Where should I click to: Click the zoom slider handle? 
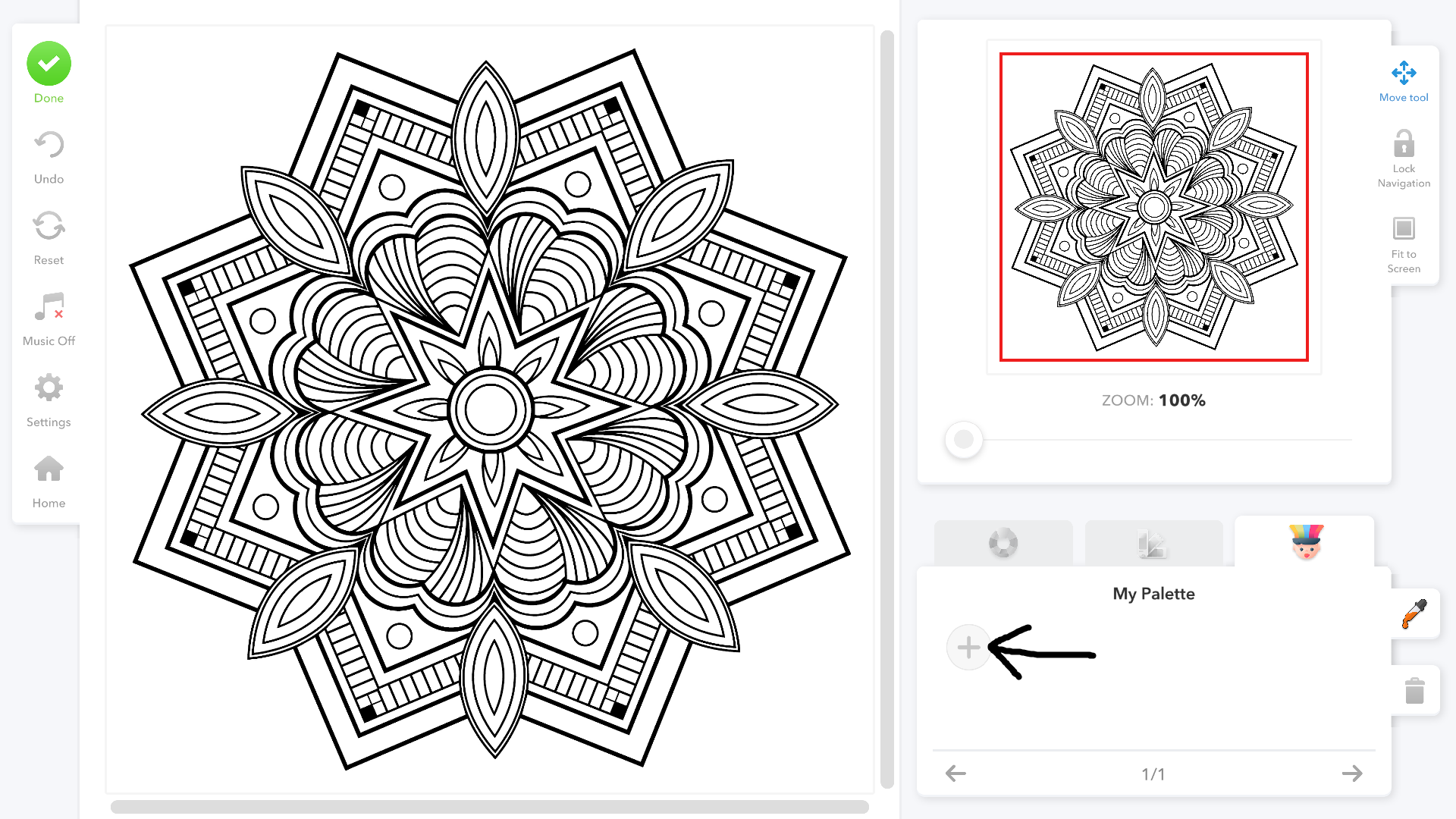coord(964,439)
